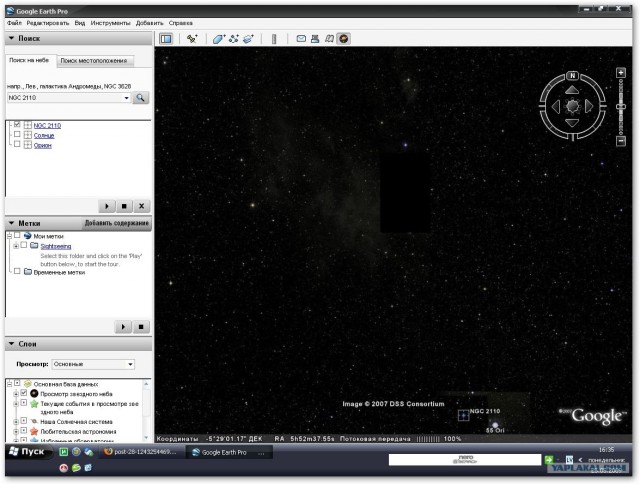Collapse the Основная база данных tree node
This screenshot has width=640, height=484.
click(x=10, y=384)
